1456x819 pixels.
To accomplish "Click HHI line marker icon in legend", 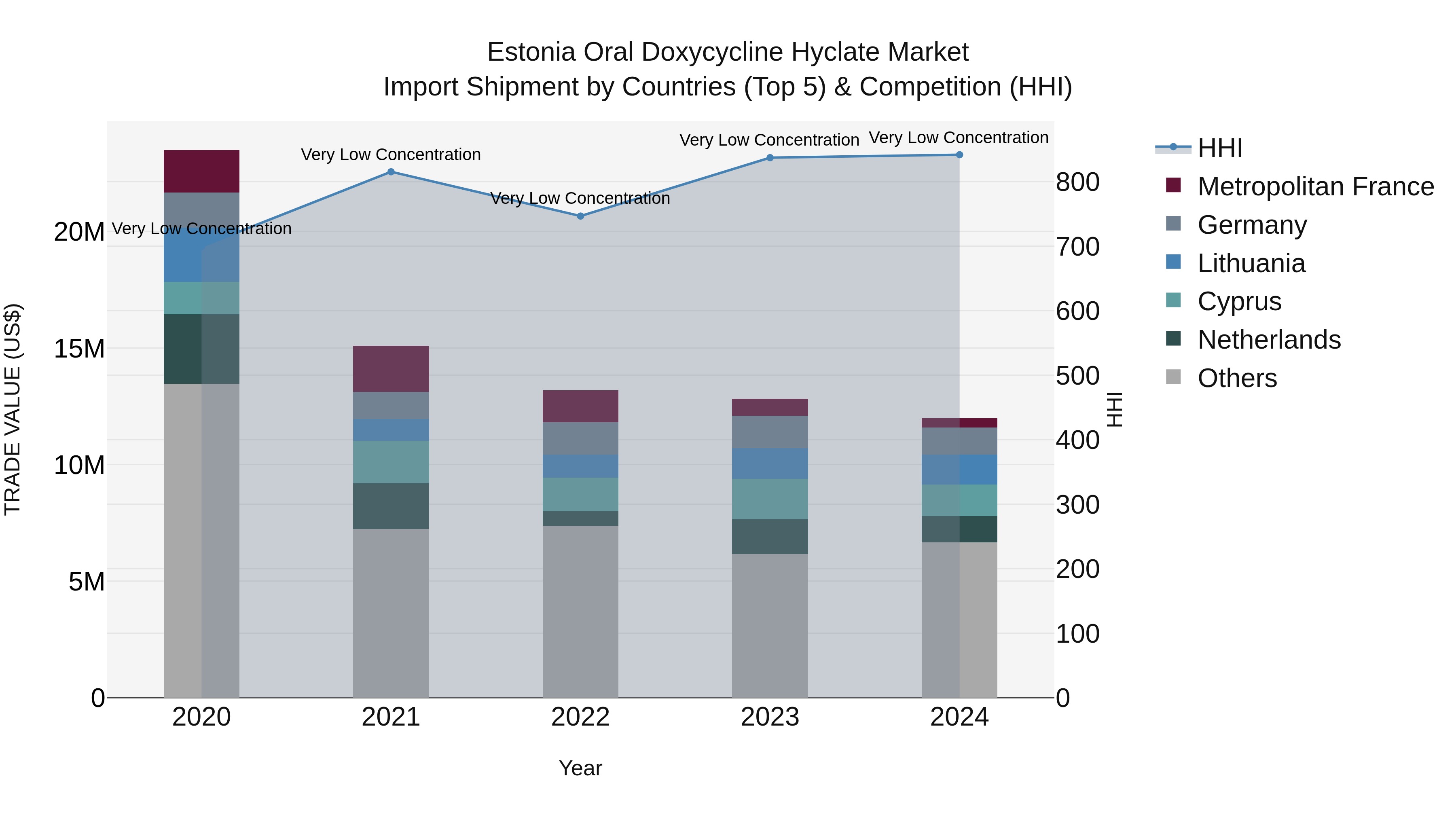I will [x=1173, y=147].
